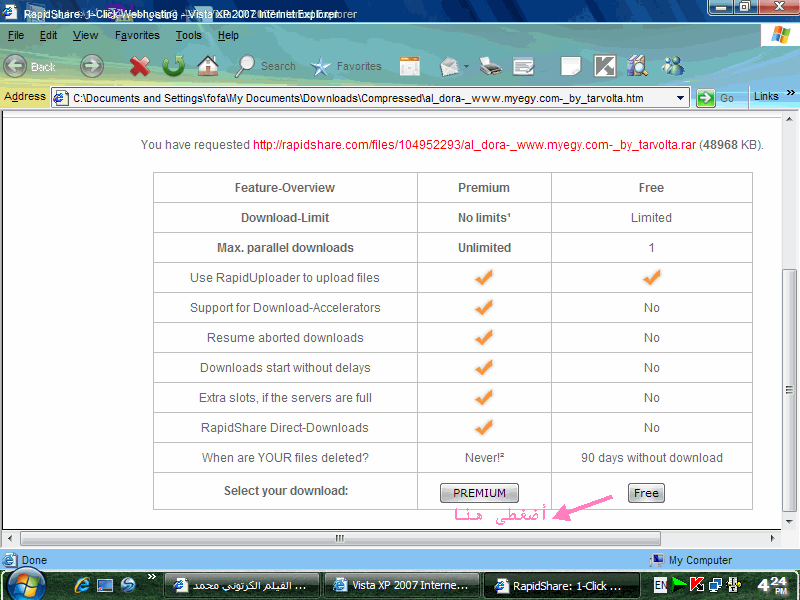Open the History calendar icon

(x=410, y=66)
